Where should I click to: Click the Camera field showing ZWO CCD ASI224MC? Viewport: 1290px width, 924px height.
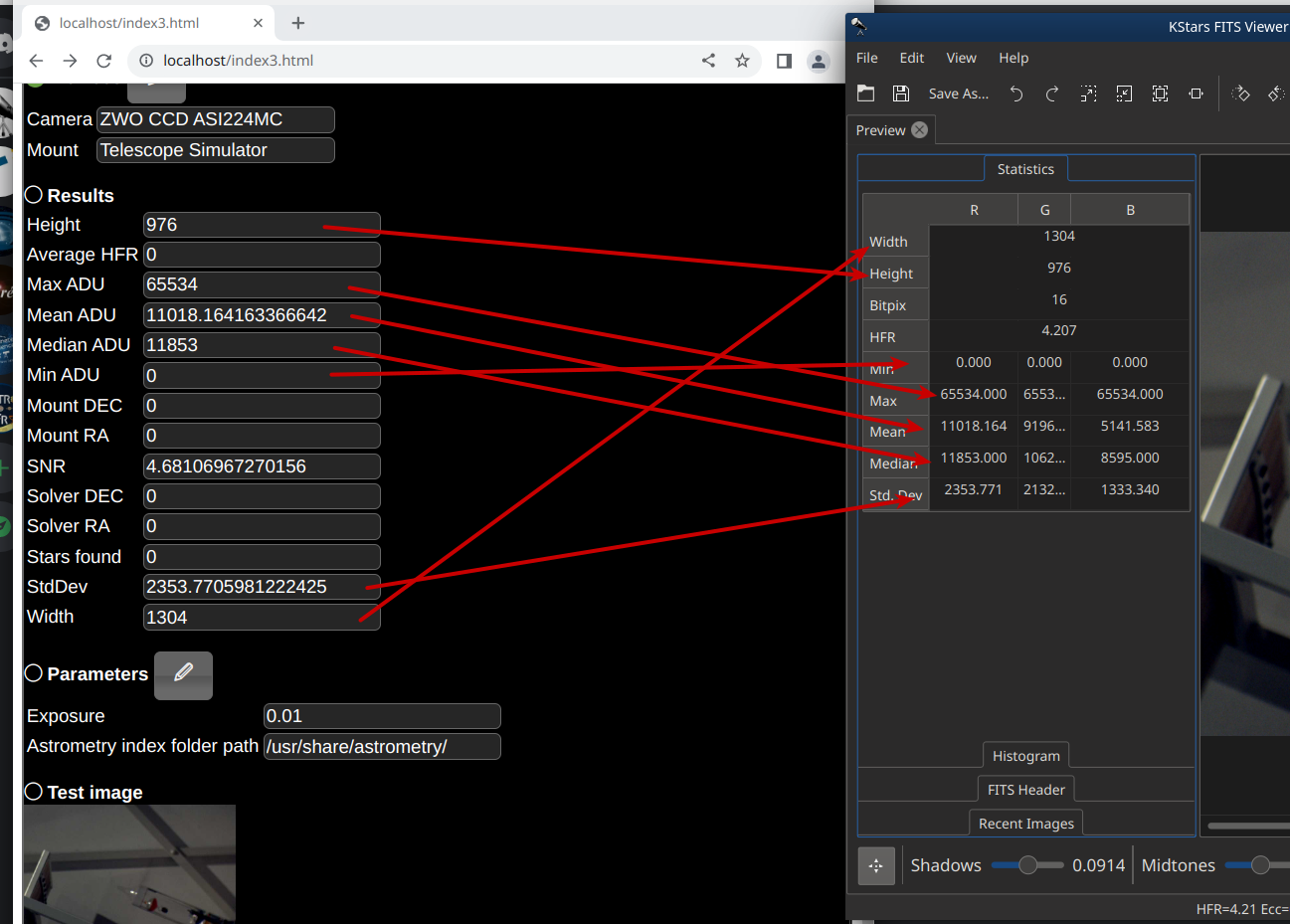[216, 119]
